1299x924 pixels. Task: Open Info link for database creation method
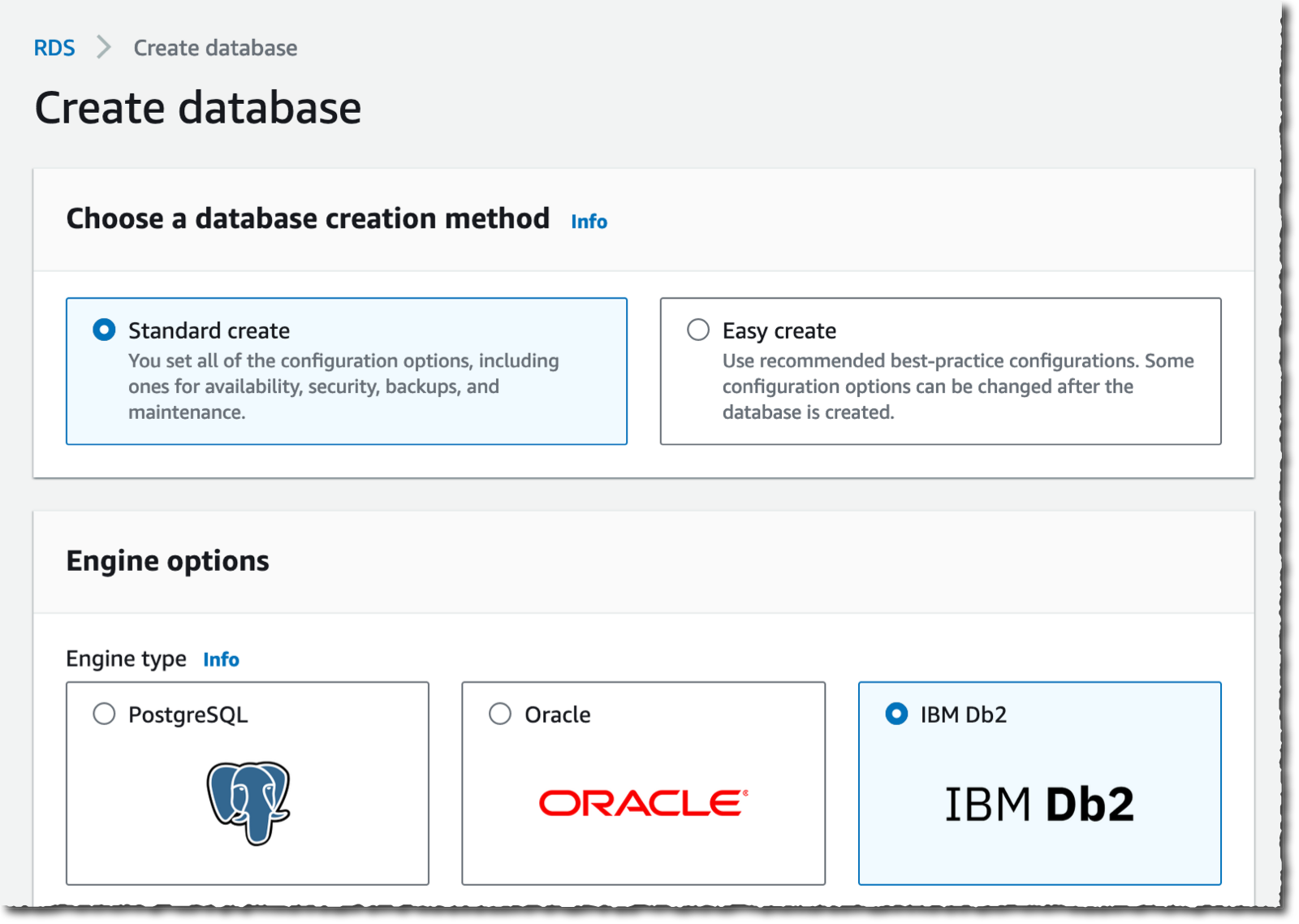[x=589, y=221]
